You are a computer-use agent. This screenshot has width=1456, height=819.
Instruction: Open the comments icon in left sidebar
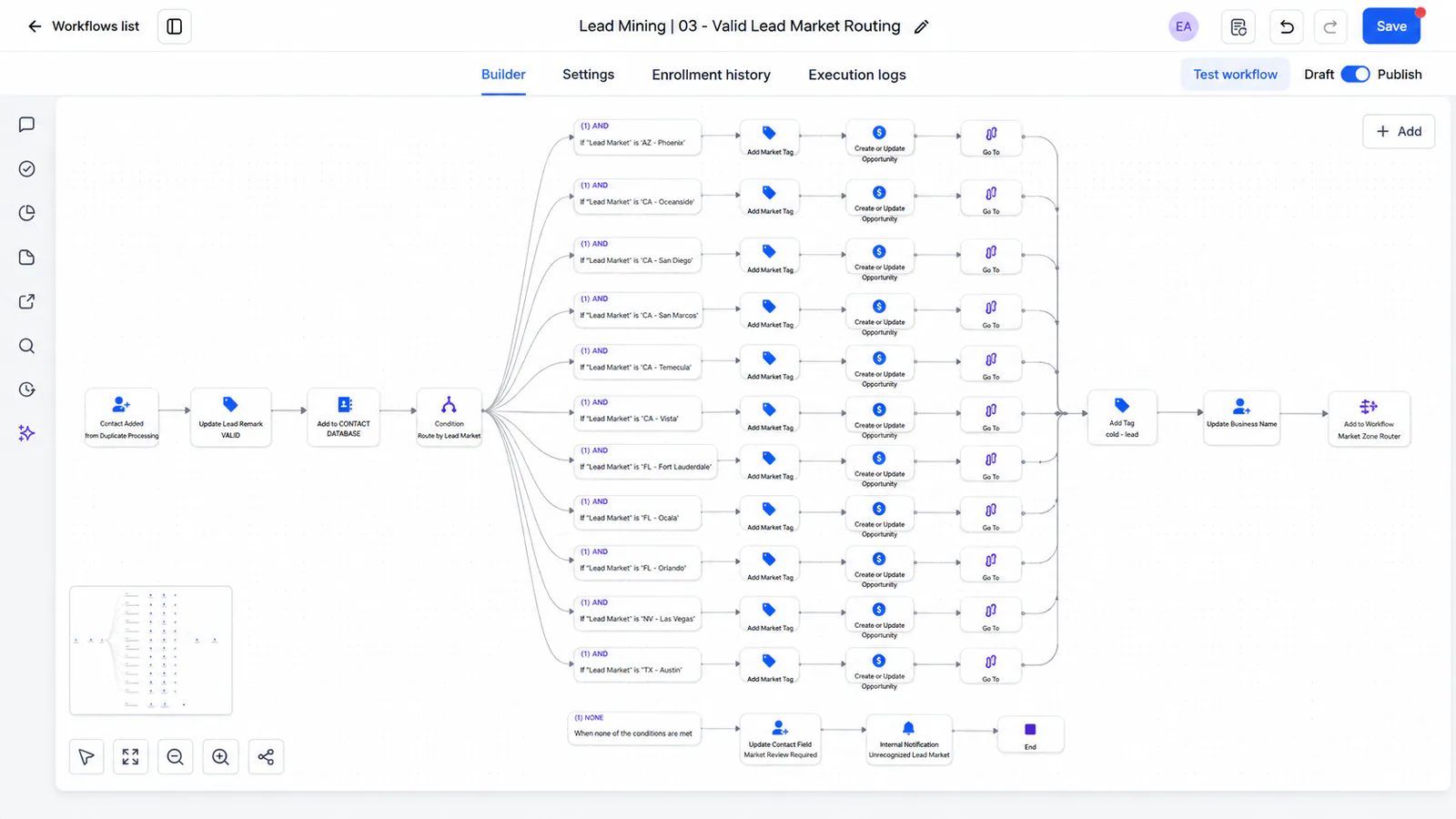[x=27, y=125]
